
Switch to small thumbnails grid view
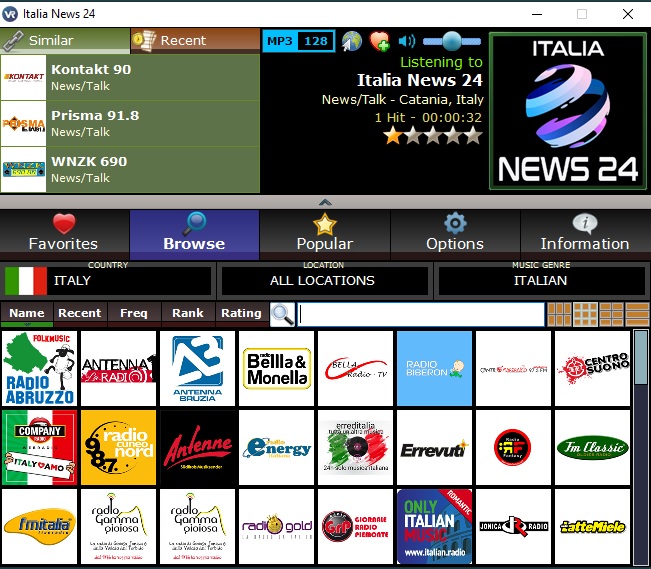pos(559,314)
